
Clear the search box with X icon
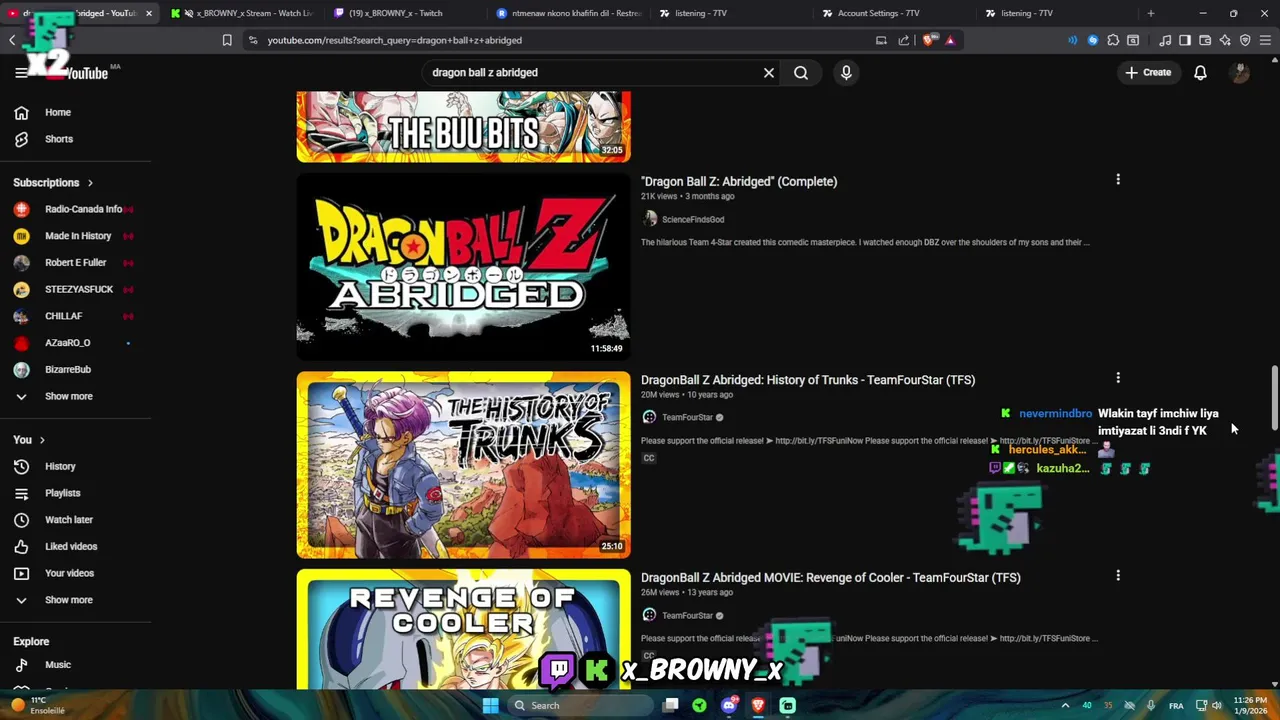click(769, 72)
